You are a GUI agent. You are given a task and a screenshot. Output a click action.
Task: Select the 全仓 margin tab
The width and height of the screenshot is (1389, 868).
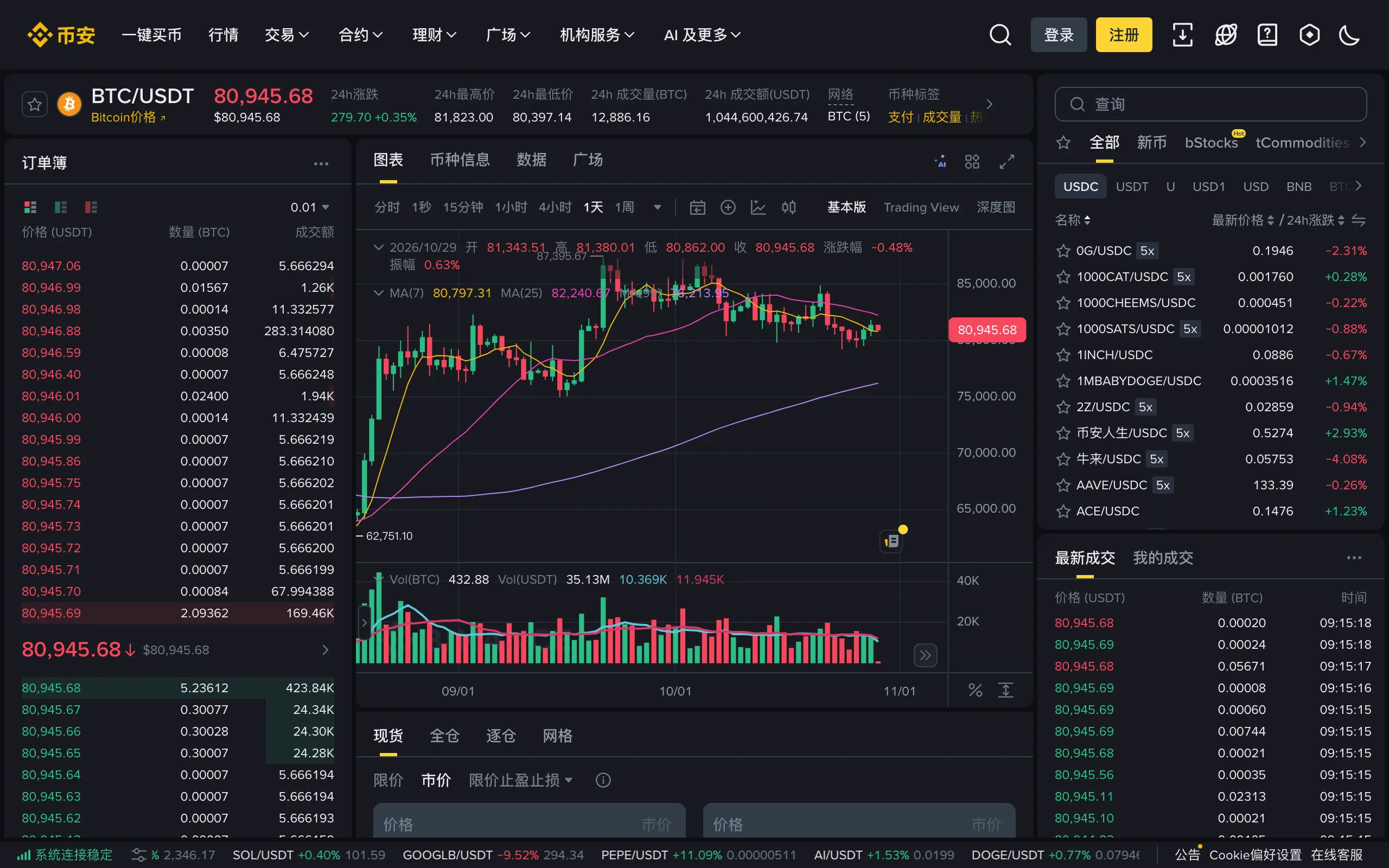444,736
